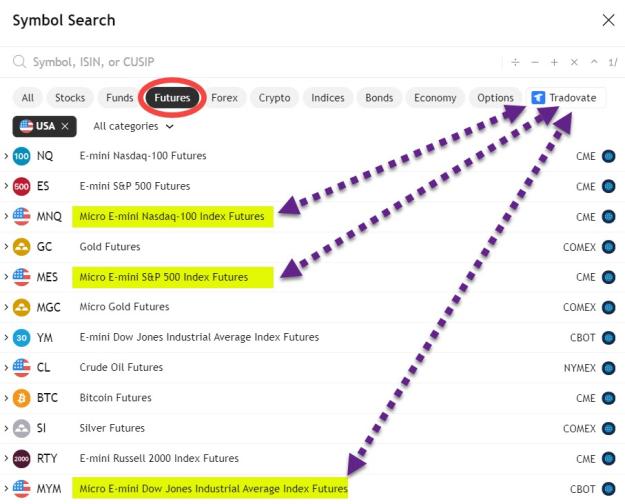Expand the NQ contracts row
625x504 pixels.
(6, 156)
